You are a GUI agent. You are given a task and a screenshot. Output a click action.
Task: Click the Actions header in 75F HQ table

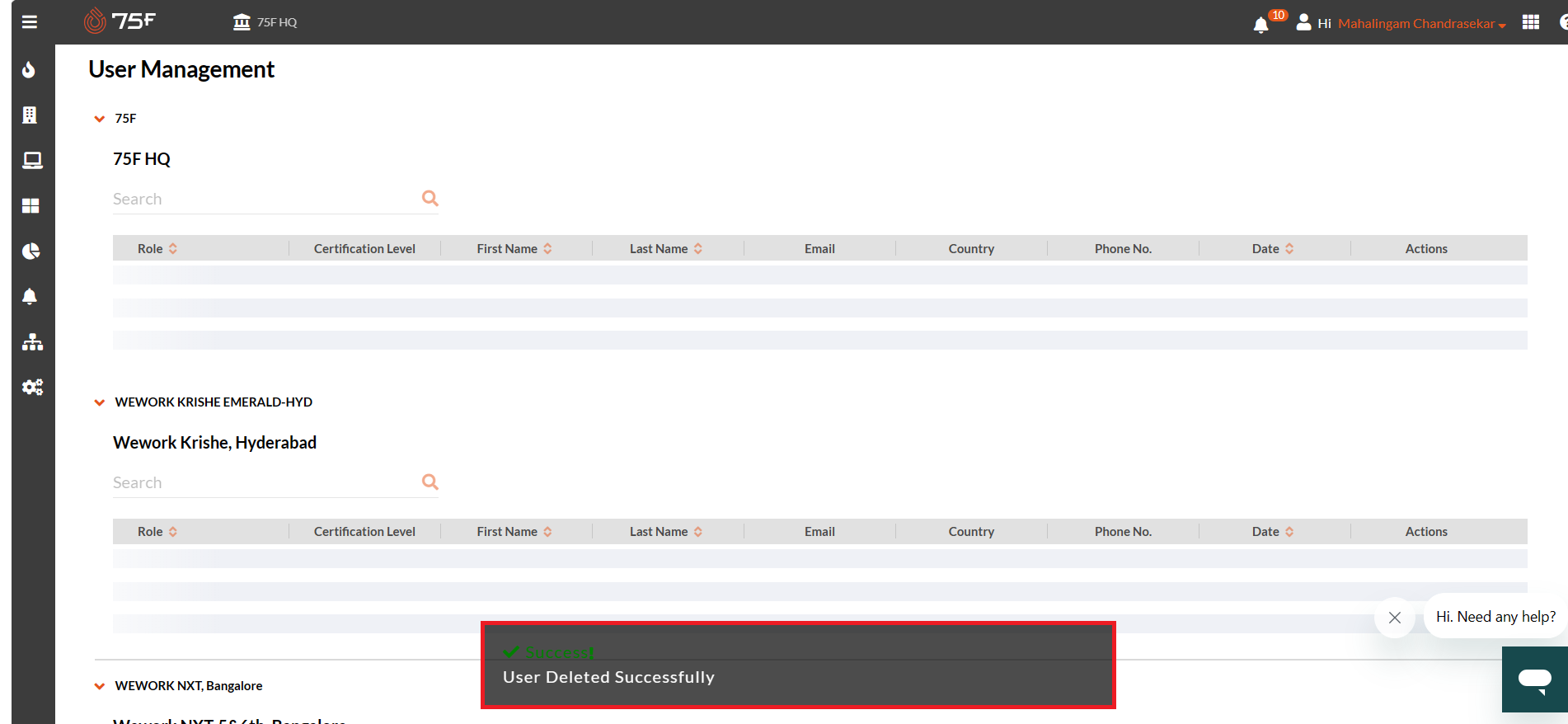(1426, 248)
